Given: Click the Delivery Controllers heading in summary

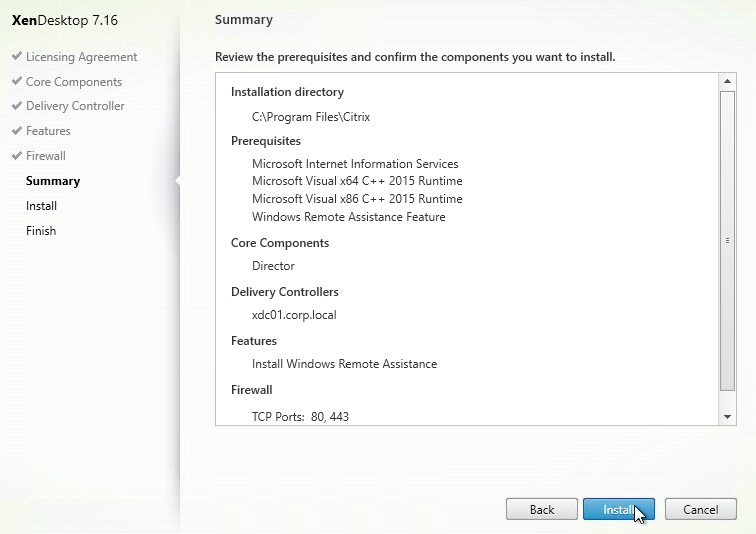Looking at the screenshot, I should 284,292.
